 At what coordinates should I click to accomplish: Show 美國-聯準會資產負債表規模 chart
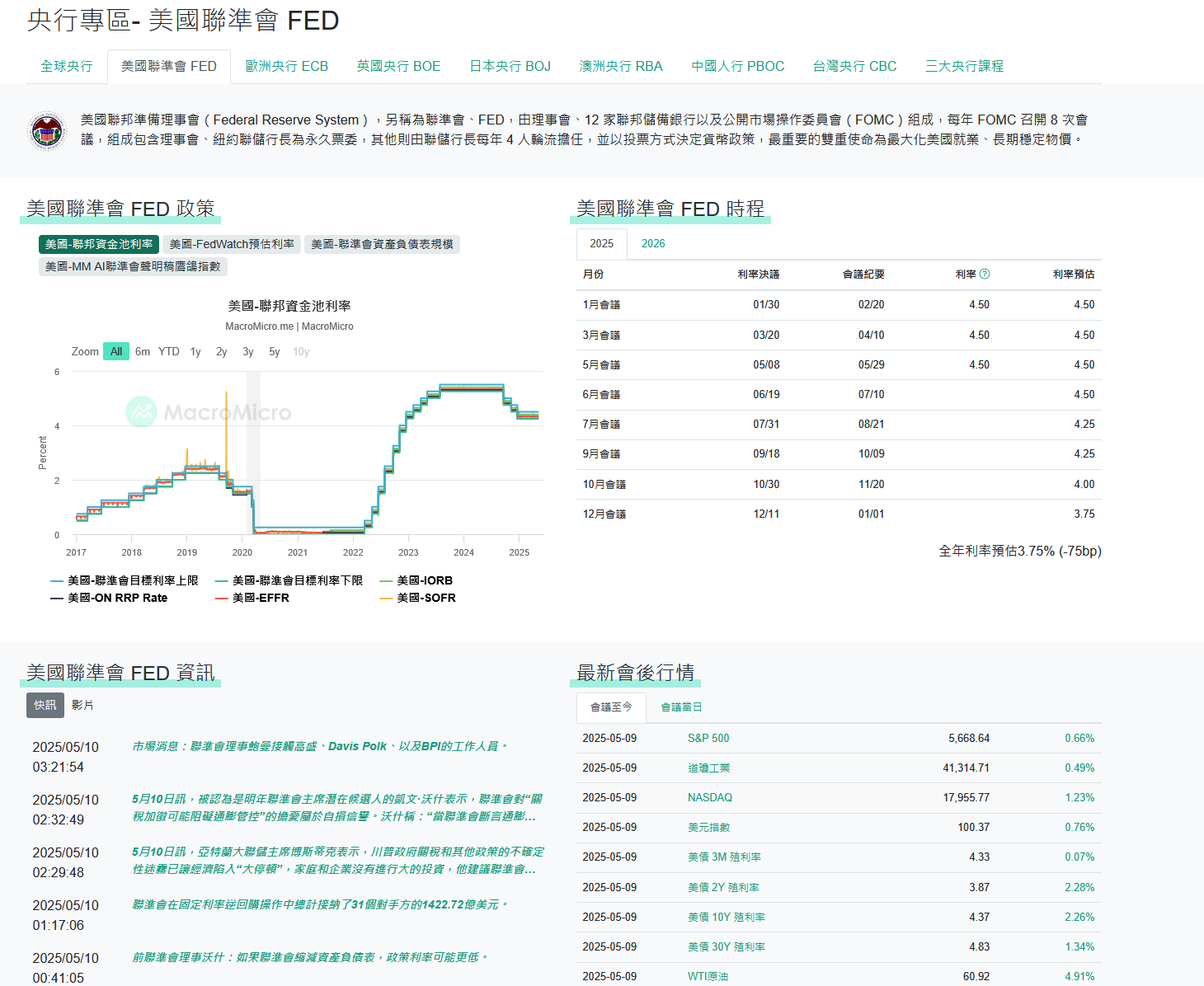pyautogui.click(x=383, y=244)
